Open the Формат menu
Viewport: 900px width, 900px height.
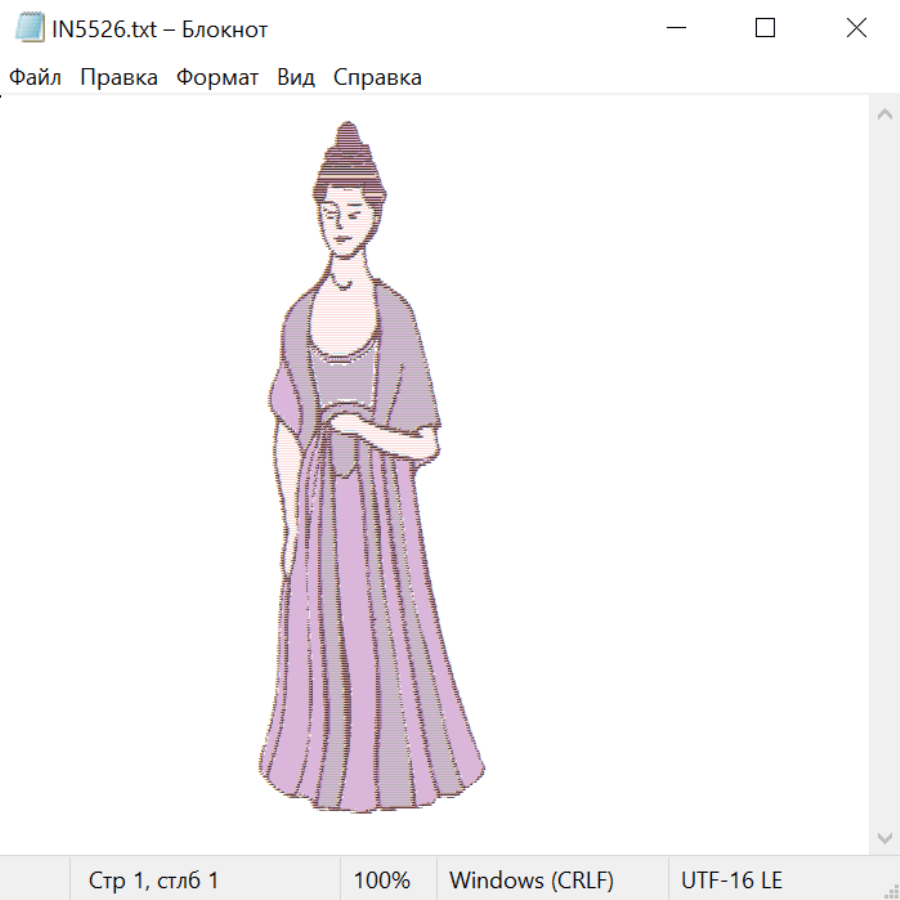click(x=217, y=78)
